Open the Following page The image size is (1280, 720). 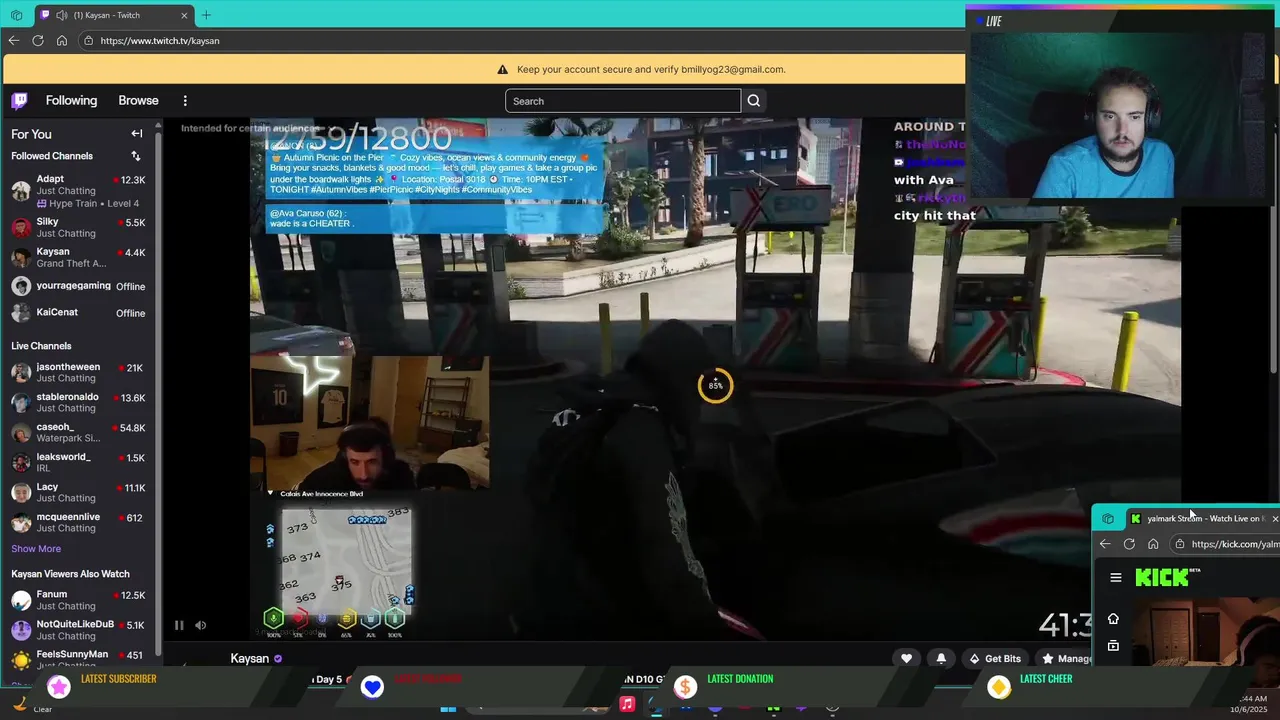[71, 100]
